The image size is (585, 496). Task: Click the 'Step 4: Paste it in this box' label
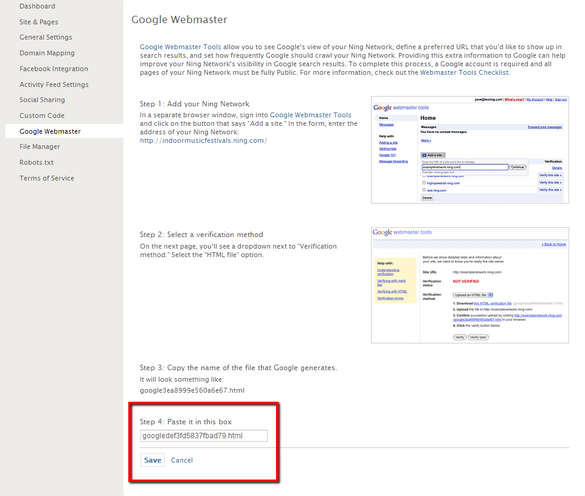pyautogui.click(x=186, y=422)
